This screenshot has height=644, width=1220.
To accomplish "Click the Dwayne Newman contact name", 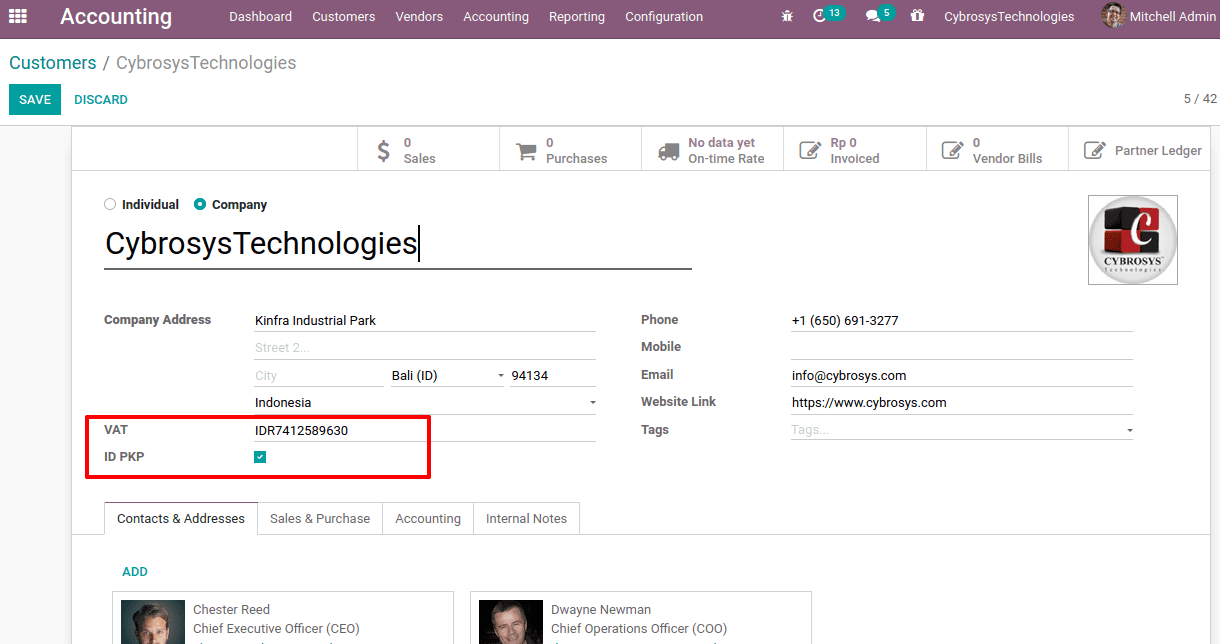I will click(x=601, y=610).
